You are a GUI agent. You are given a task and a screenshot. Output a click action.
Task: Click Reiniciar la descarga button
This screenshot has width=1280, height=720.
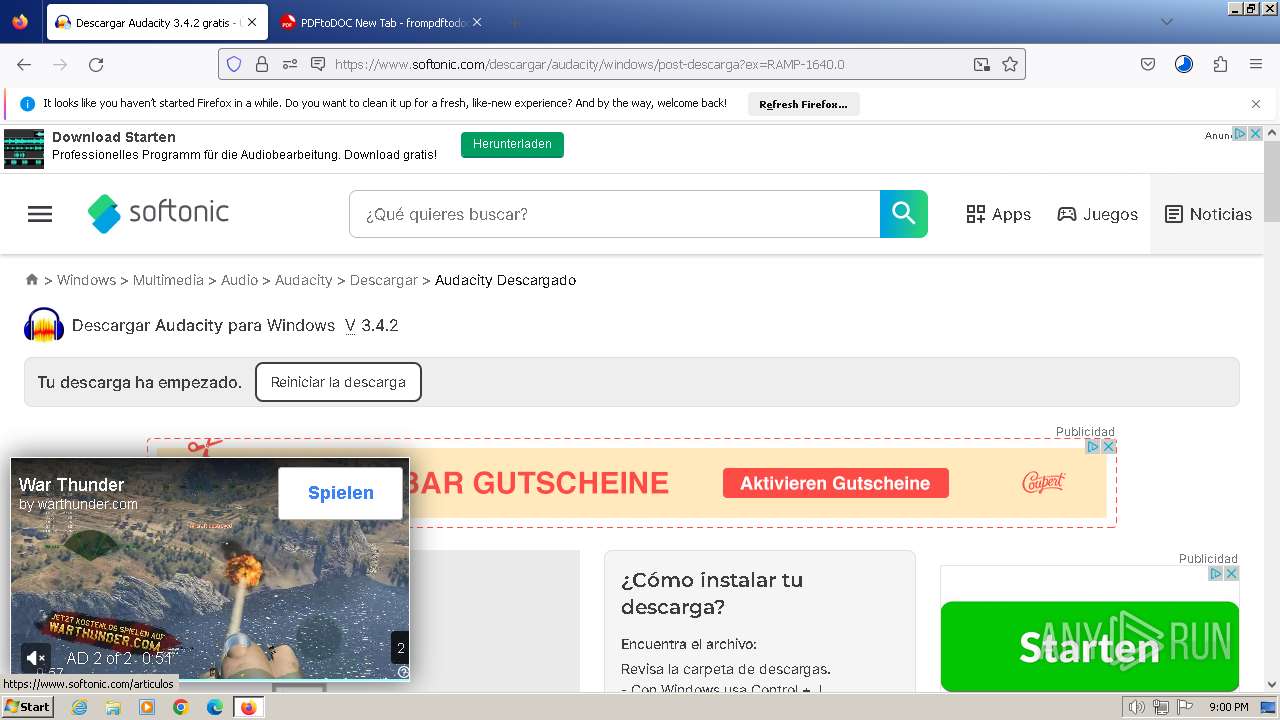click(338, 382)
